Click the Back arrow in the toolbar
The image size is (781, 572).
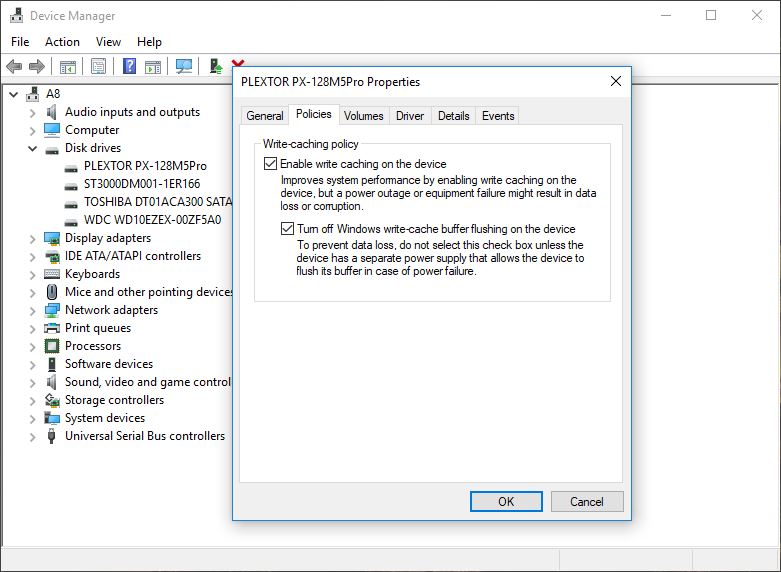[14, 66]
